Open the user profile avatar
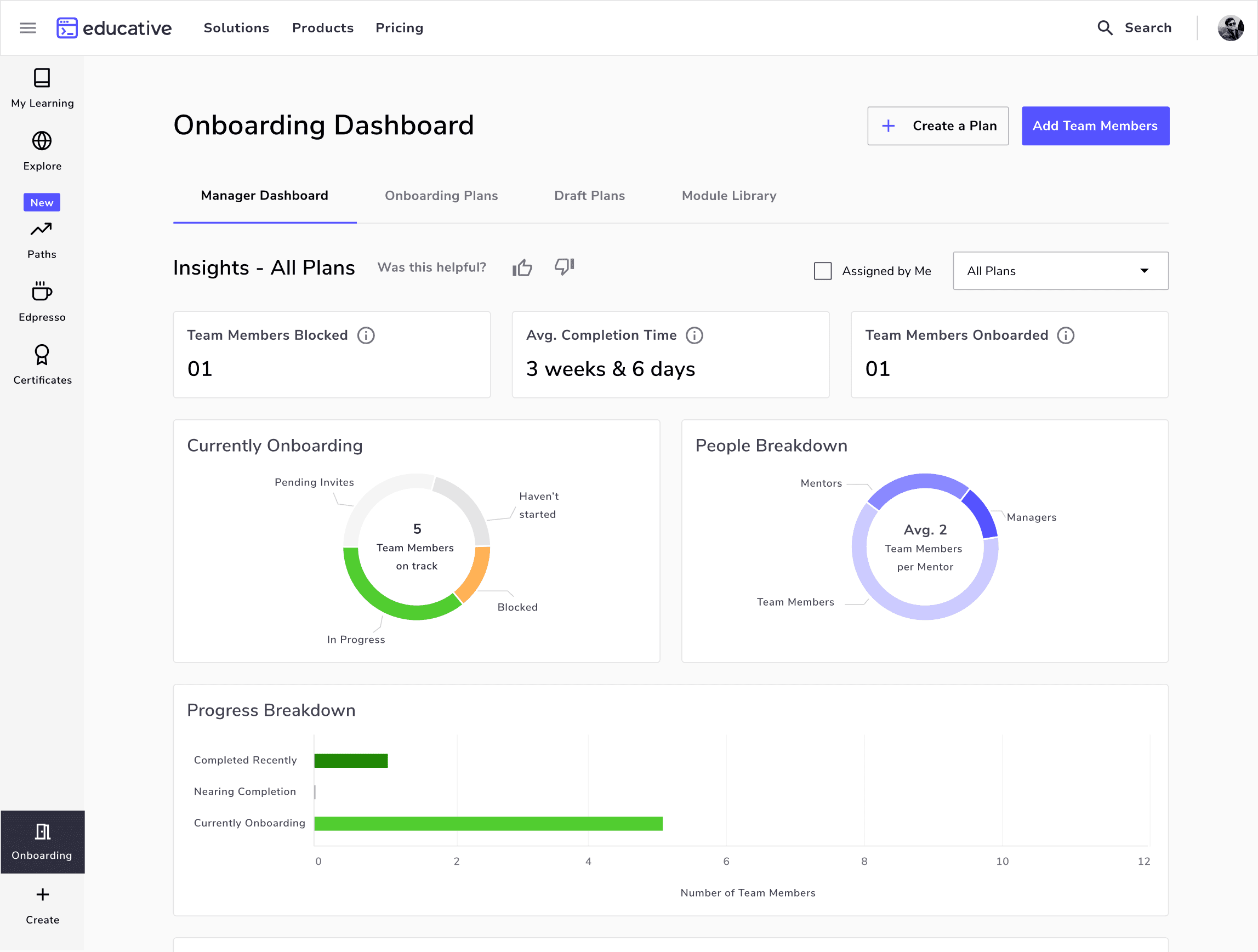Viewport: 1258px width, 952px height. click(1230, 28)
